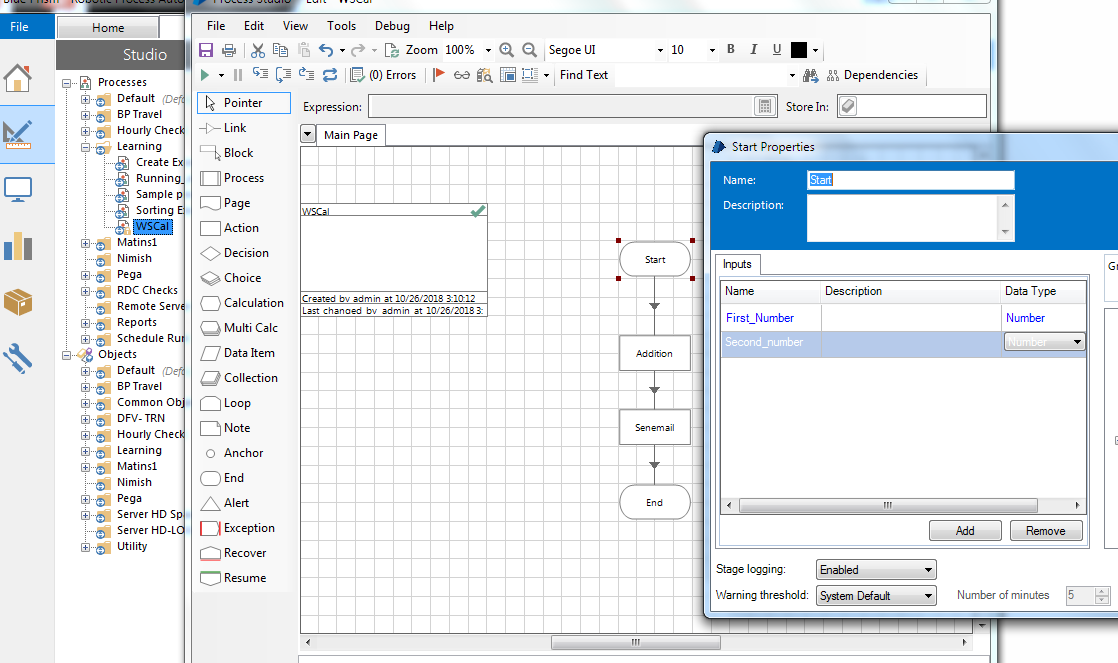This screenshot has height=663, width=1118.
Task: Click the Cut scissors icon
Action: point(258,50)
